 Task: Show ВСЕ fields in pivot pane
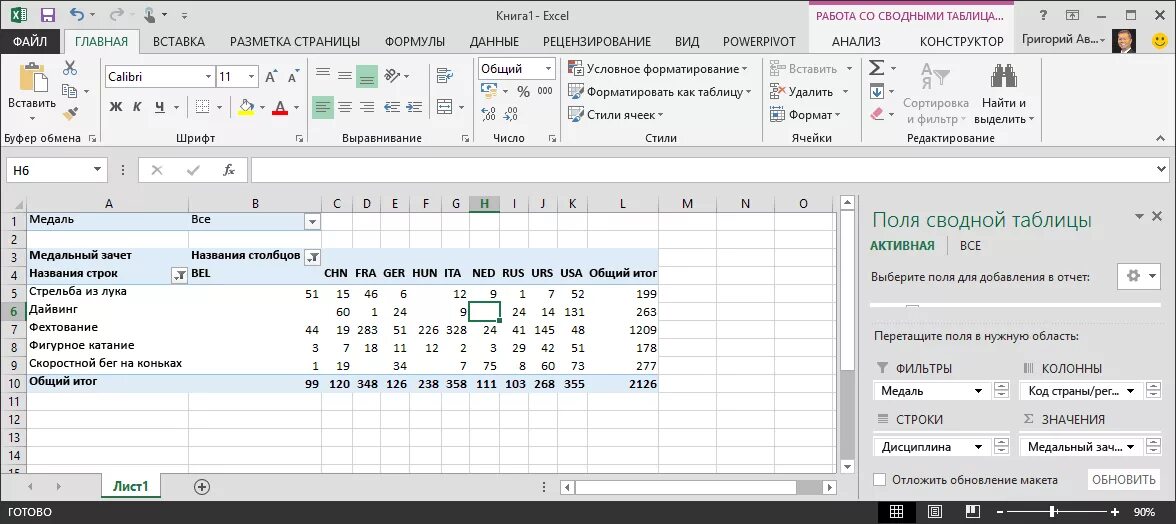[x=970, y=246]
